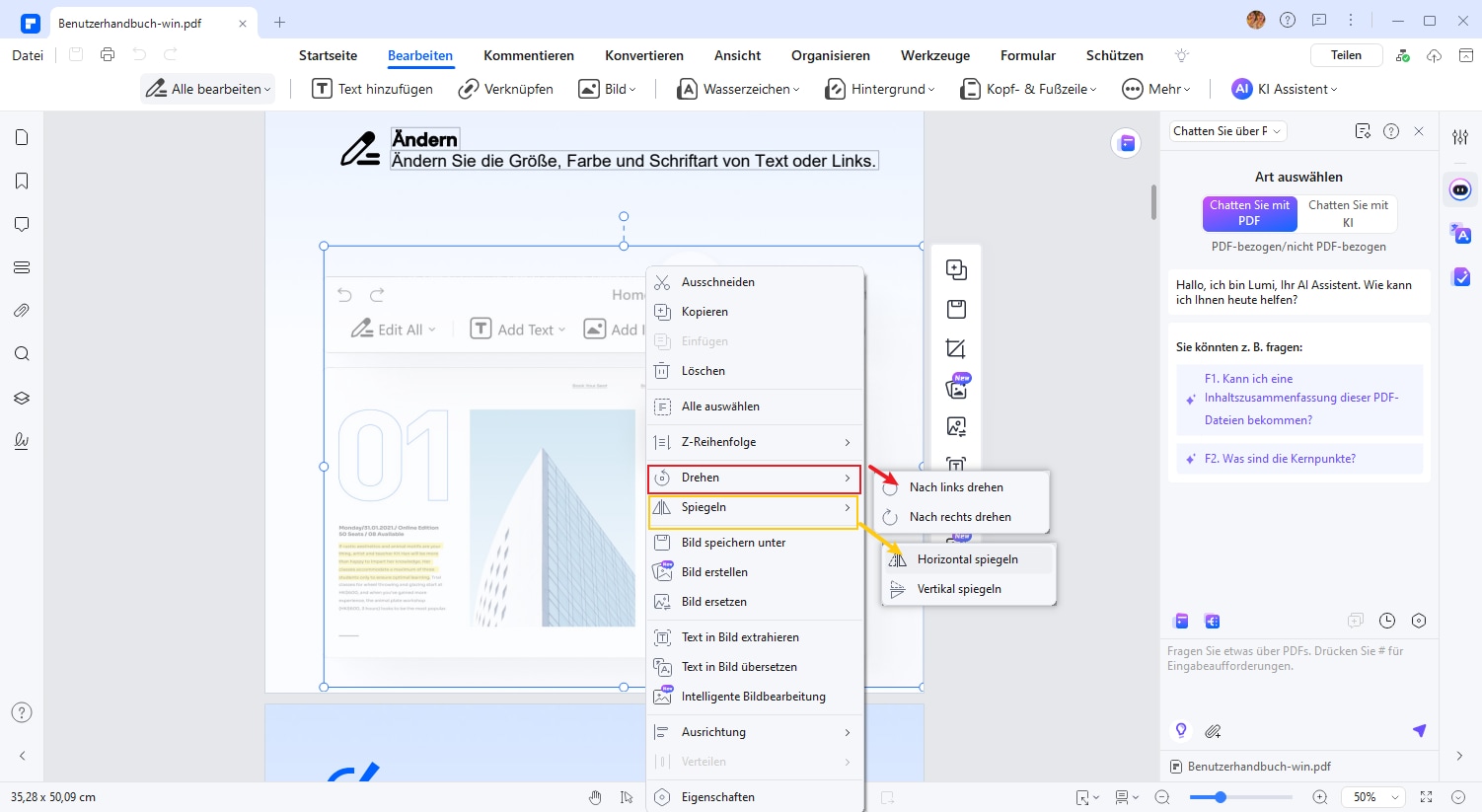The width and height of the screenshot is (1482, 812).
Task: Open the properties sliders icon in right rail
Action: click(1460, 137)
